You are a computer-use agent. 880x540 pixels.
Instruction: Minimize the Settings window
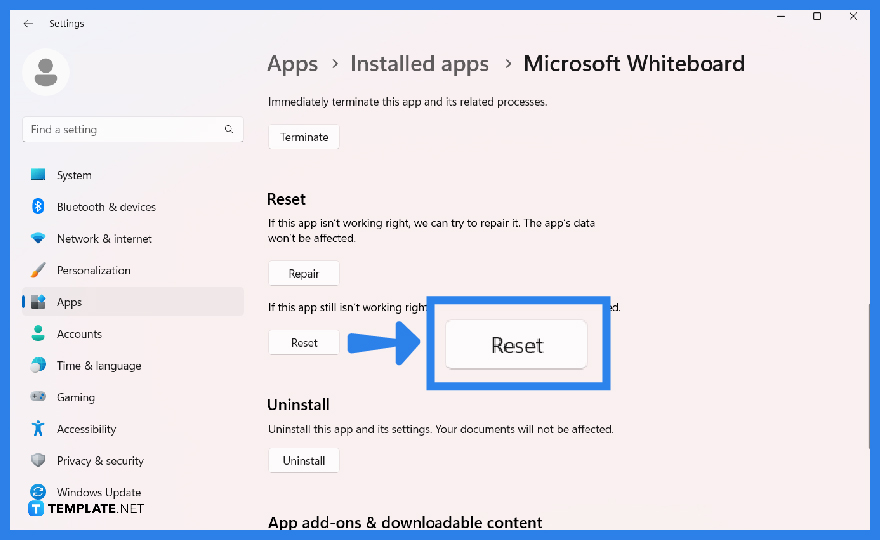[781, 17]
